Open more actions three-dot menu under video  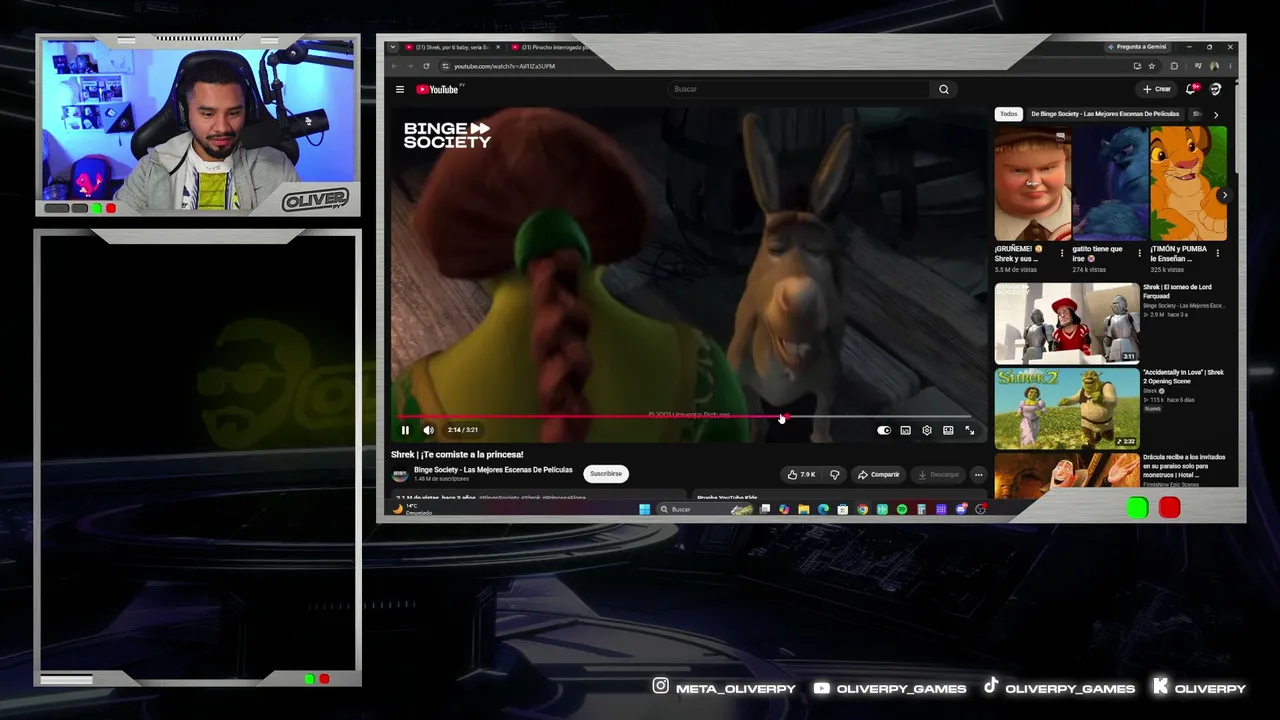(x=978, y=474)
